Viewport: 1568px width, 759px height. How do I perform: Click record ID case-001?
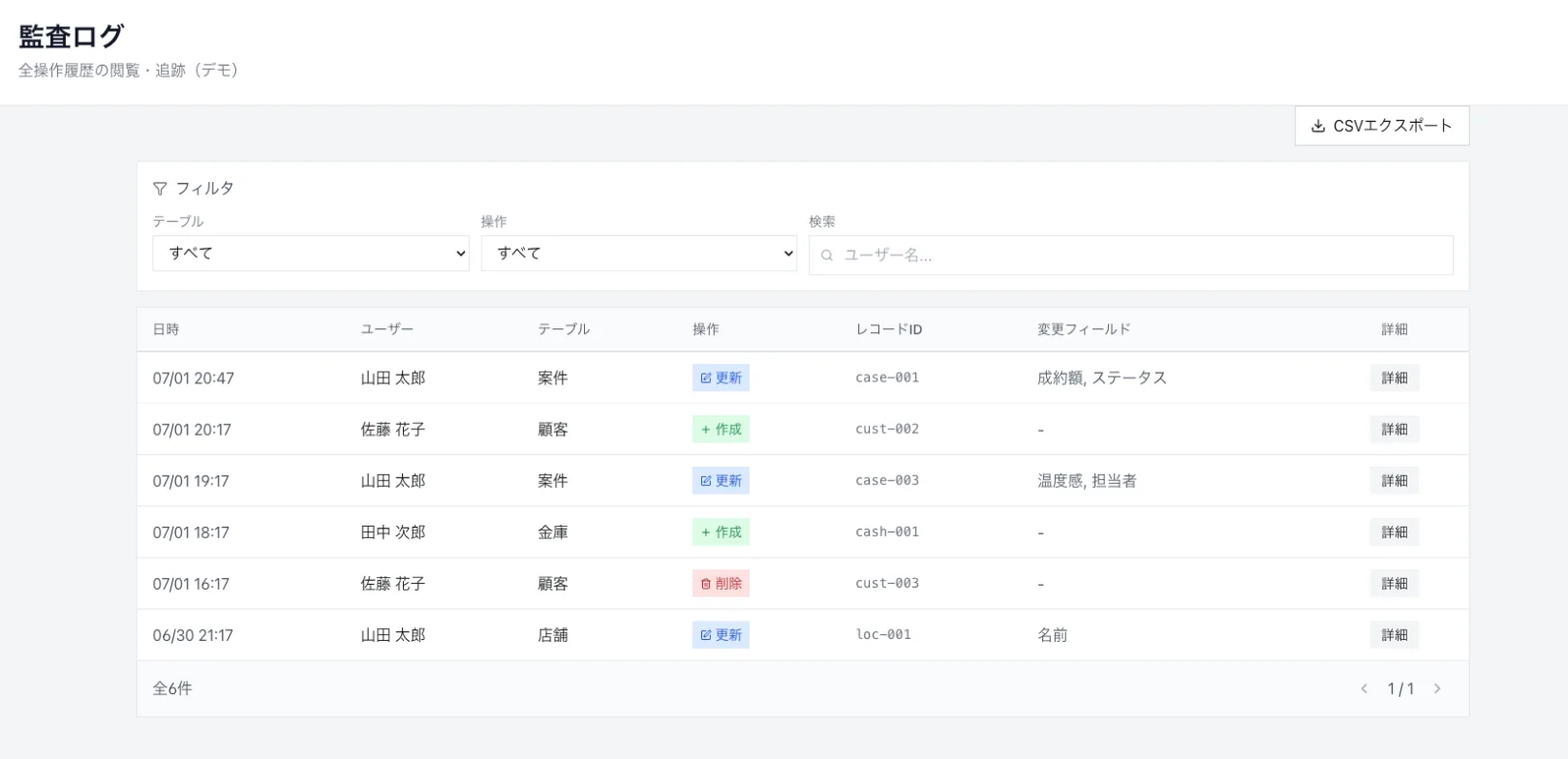pyautogui.click(x=887, y=378)
